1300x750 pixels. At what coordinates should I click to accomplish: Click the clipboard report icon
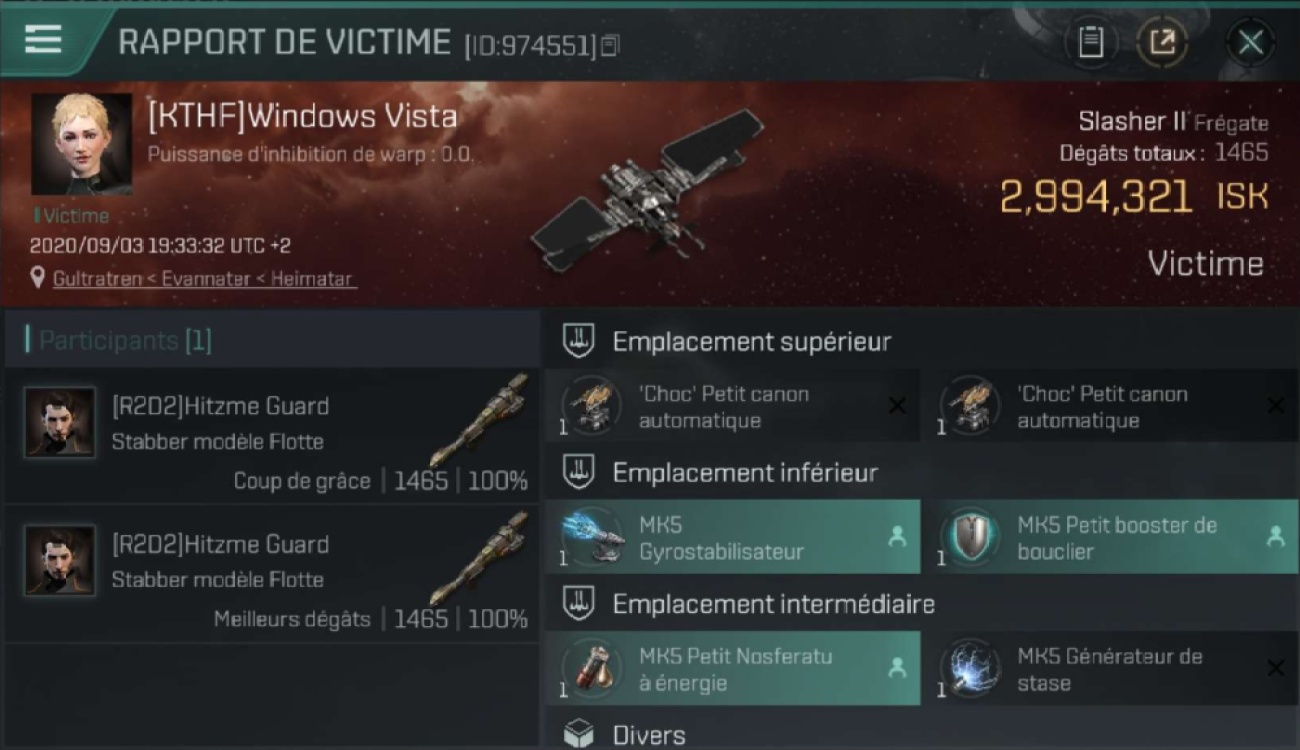click(x=1091, y=42)
